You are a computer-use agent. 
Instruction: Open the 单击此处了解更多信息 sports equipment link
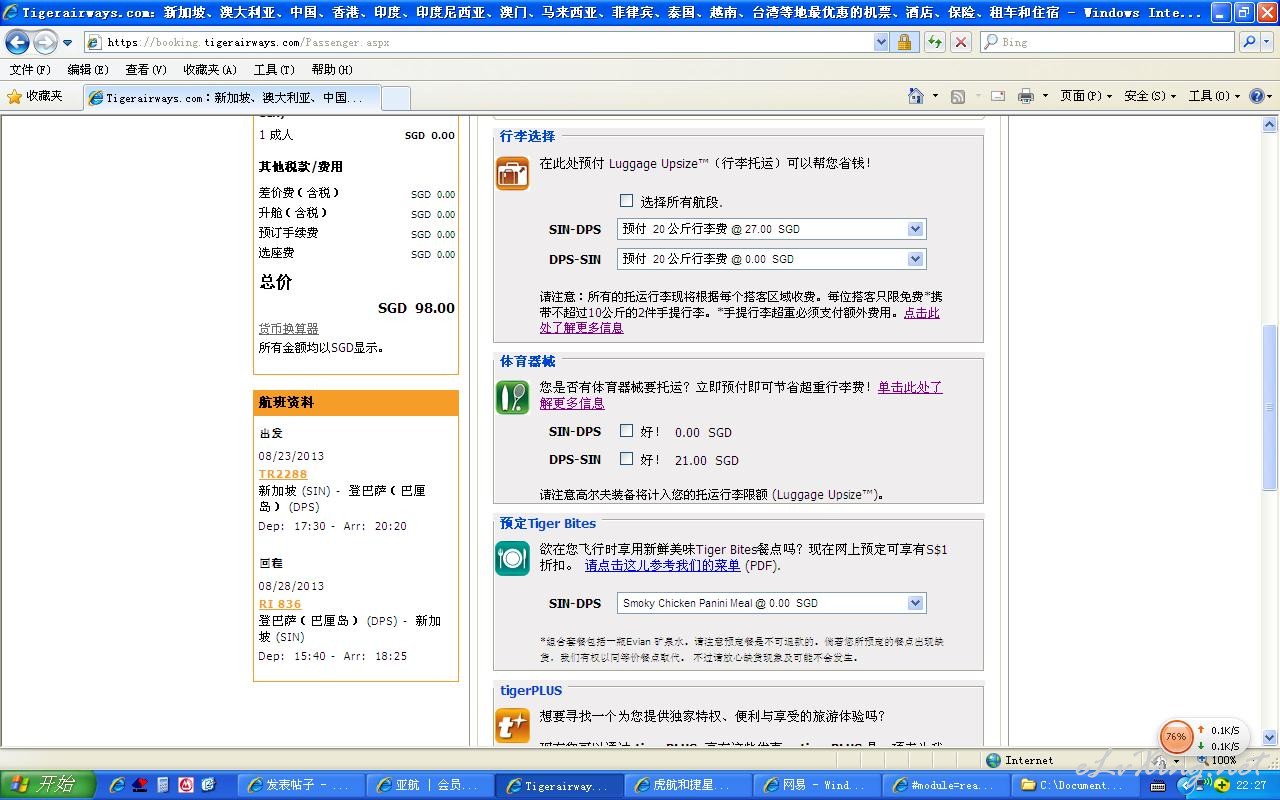pyautogui.click(x=741, y=395)
